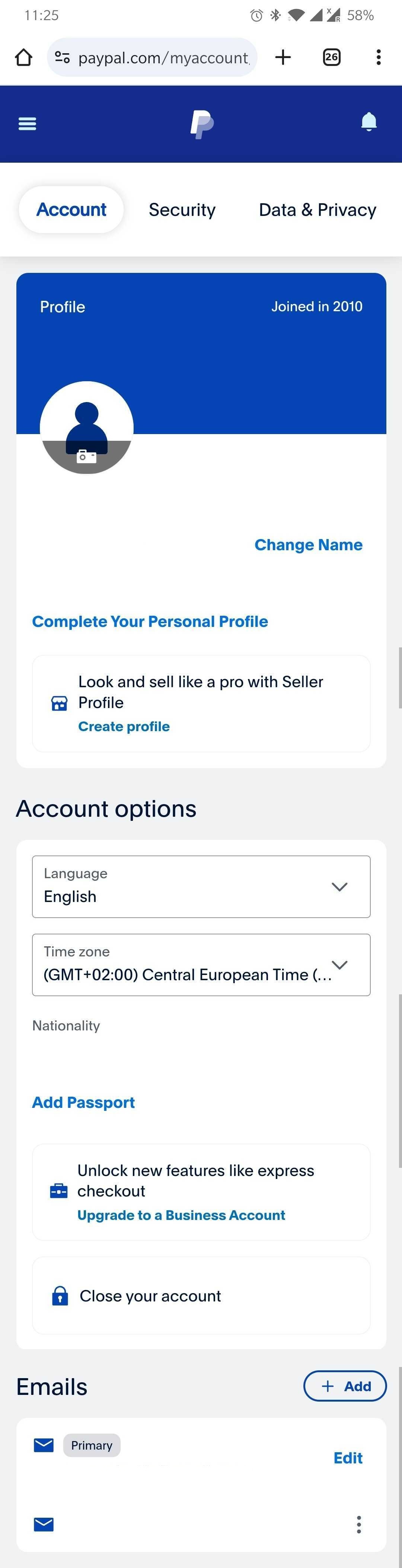Screen dimensions: 402x1568
Task: Tap the site settings icon in address bar
Action: (x=62, y=58)
